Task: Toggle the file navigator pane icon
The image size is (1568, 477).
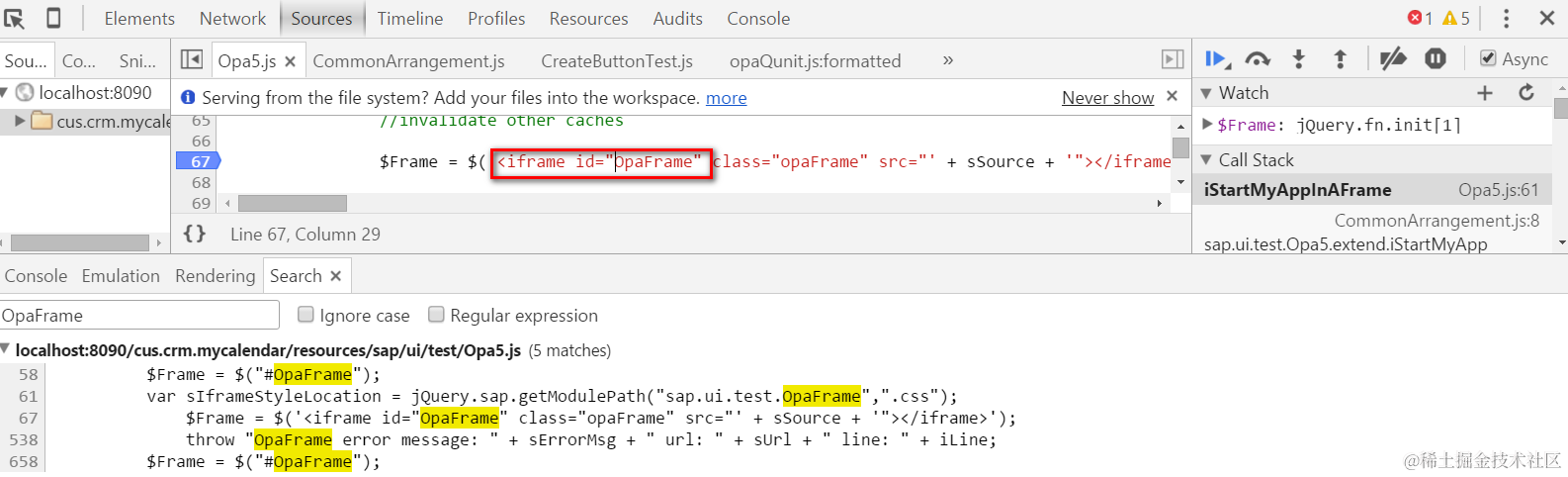Action: [192, 59]
